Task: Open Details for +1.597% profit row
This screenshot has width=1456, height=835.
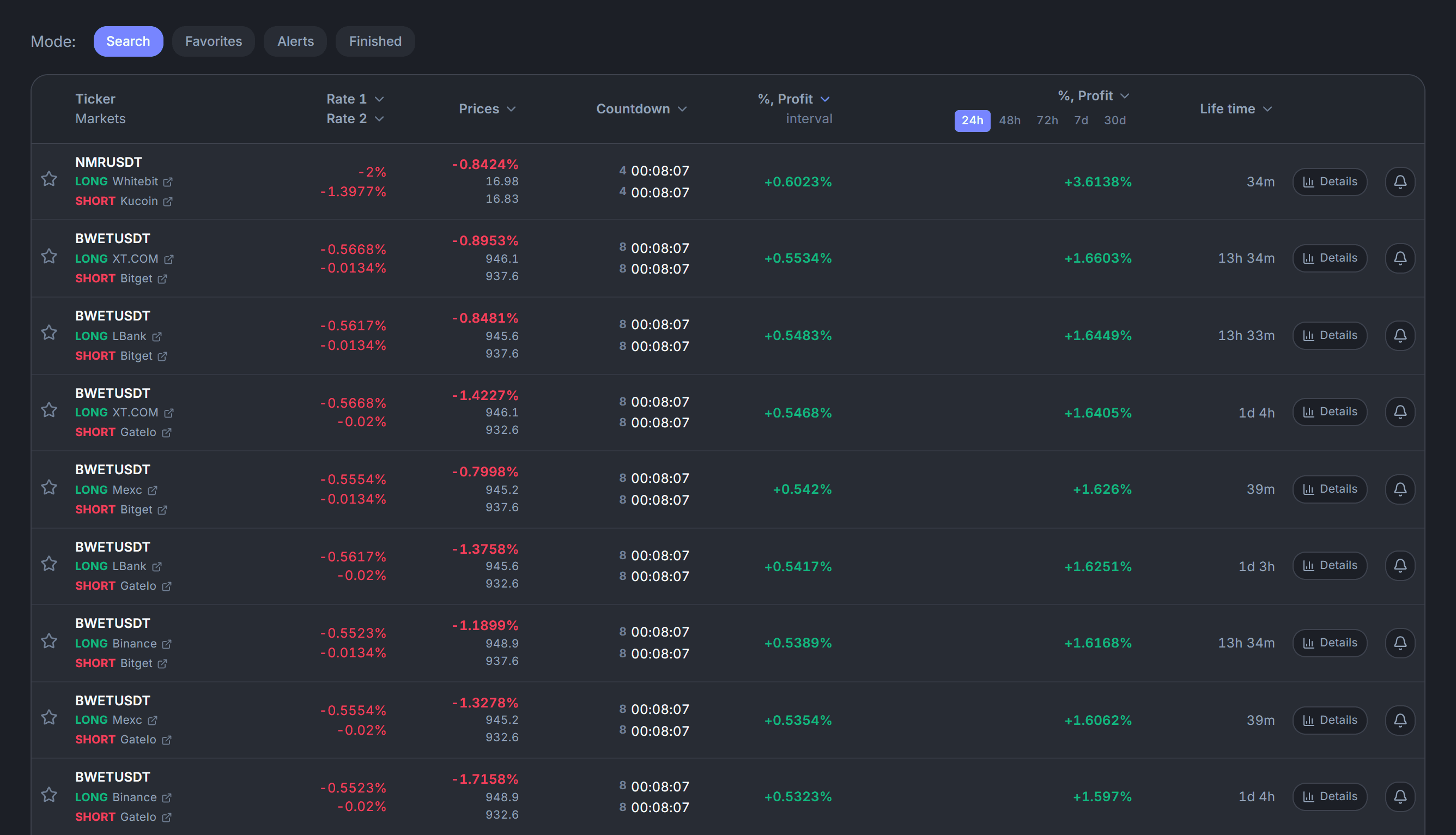Action: coord(1330,797)
